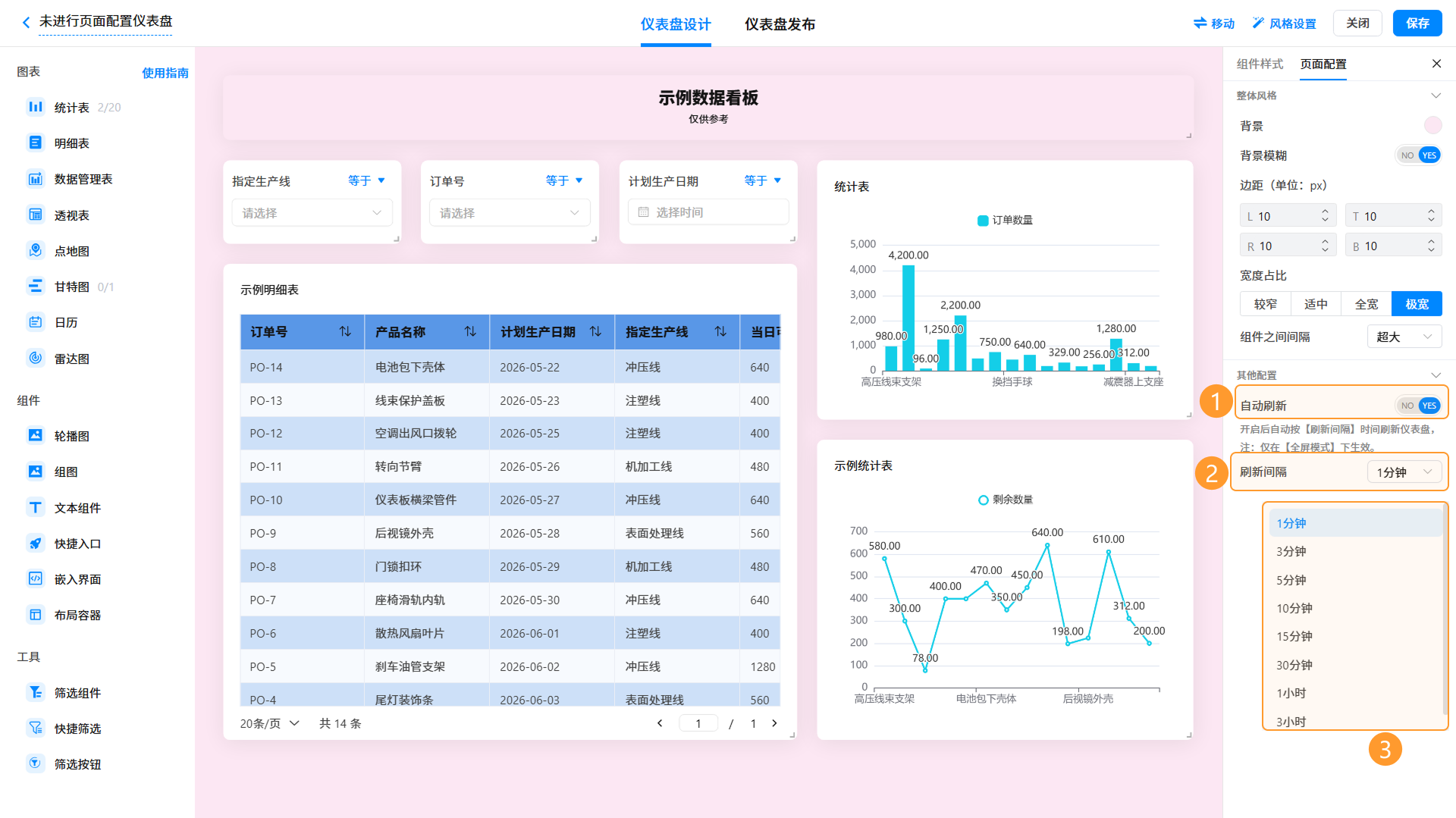Sort table by 订单号 column arrows
The height and width of the screenshot is (818, 1456).
click(345, 331)
